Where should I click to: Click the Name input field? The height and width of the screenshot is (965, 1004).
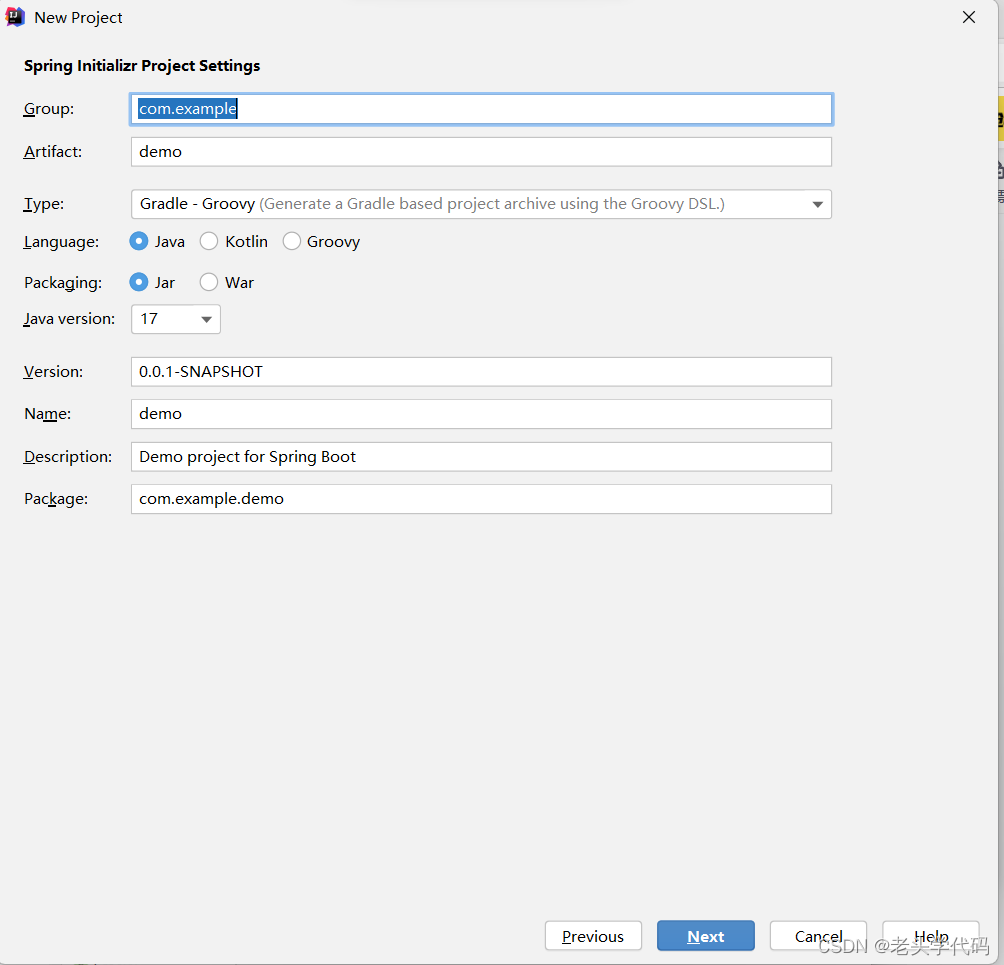(x=482, y=414)
